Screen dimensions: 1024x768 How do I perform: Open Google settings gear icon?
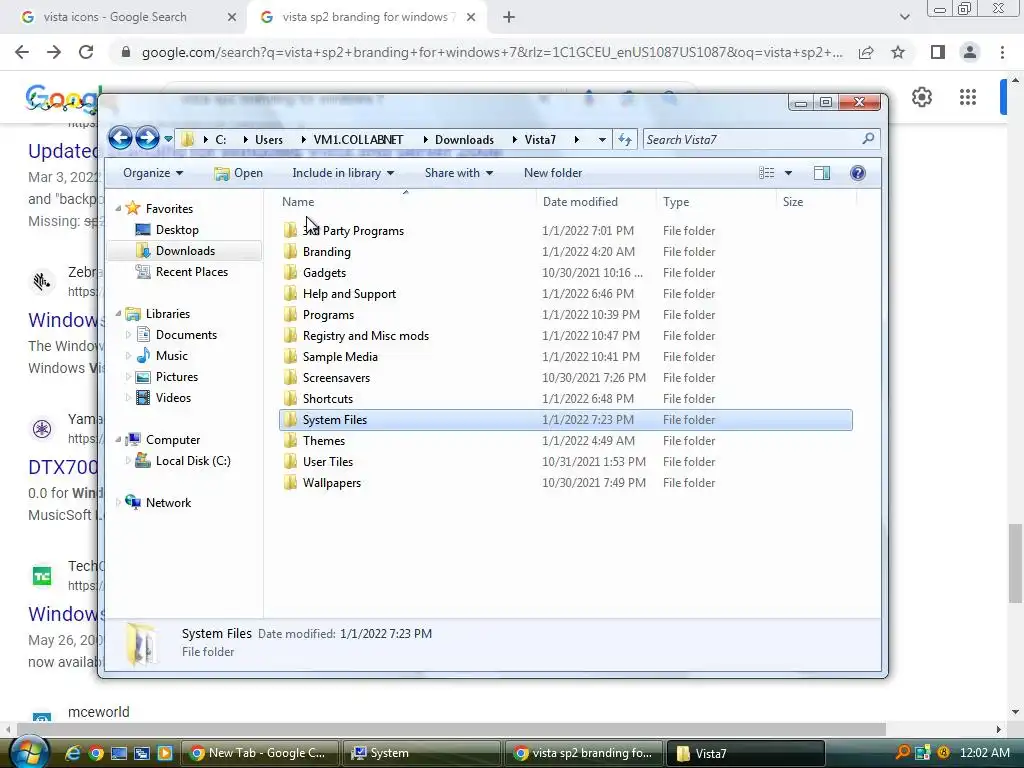pos(921,97)
